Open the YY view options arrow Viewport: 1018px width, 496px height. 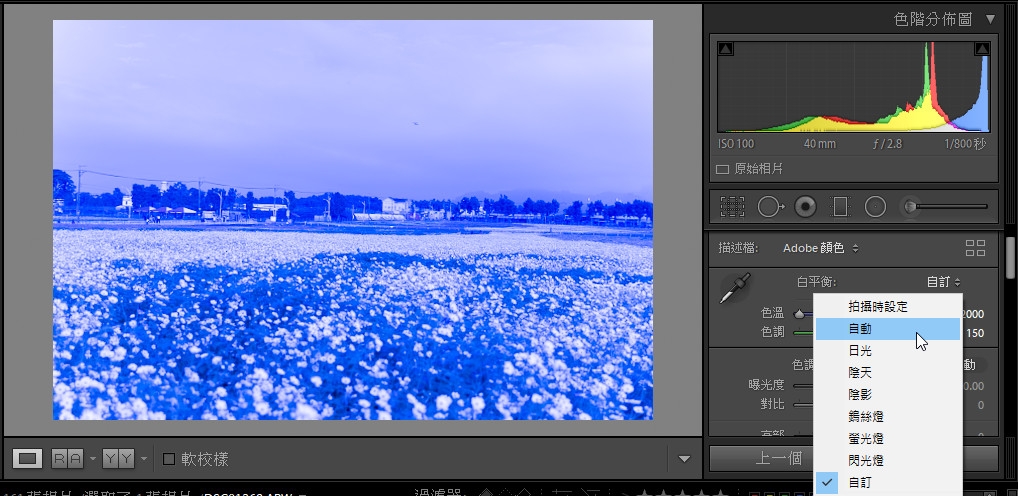point(143,459)
